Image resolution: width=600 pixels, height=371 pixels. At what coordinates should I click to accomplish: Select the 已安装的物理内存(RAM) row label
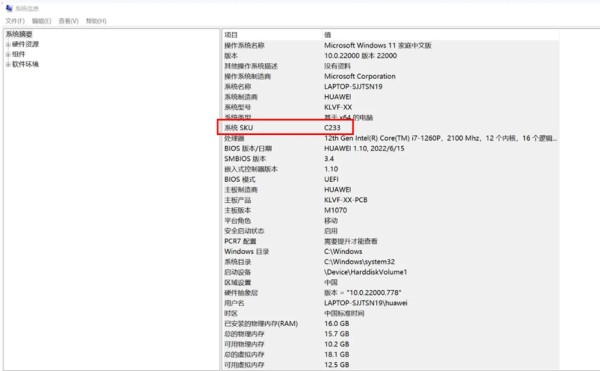pos(261,324)
